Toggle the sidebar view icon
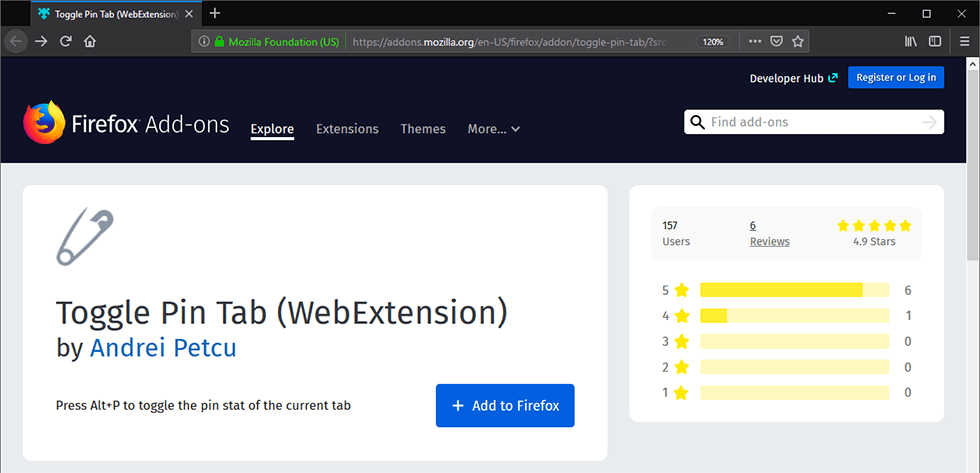Viewport: 980px width, 473px height. [935, 42]
